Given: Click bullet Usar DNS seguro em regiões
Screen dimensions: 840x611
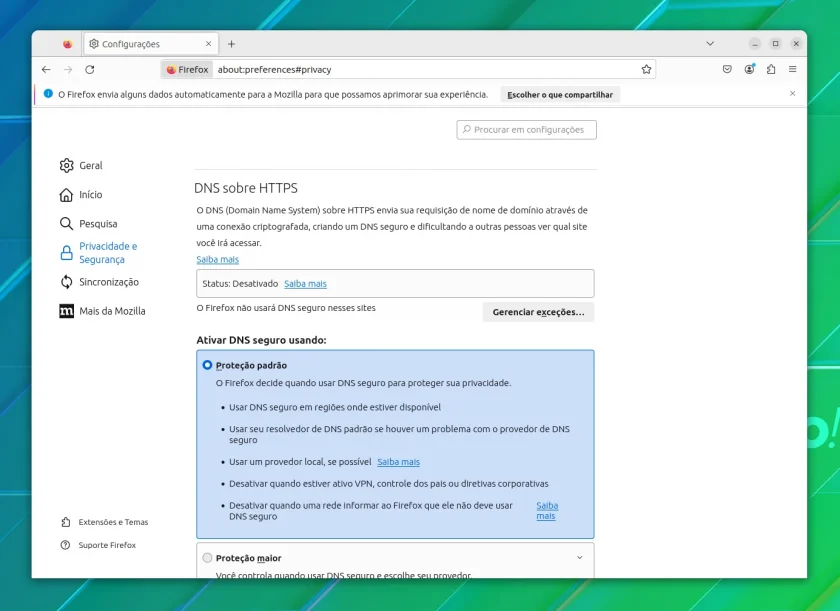Looking at the screenshot, I should tap(335, 408).
